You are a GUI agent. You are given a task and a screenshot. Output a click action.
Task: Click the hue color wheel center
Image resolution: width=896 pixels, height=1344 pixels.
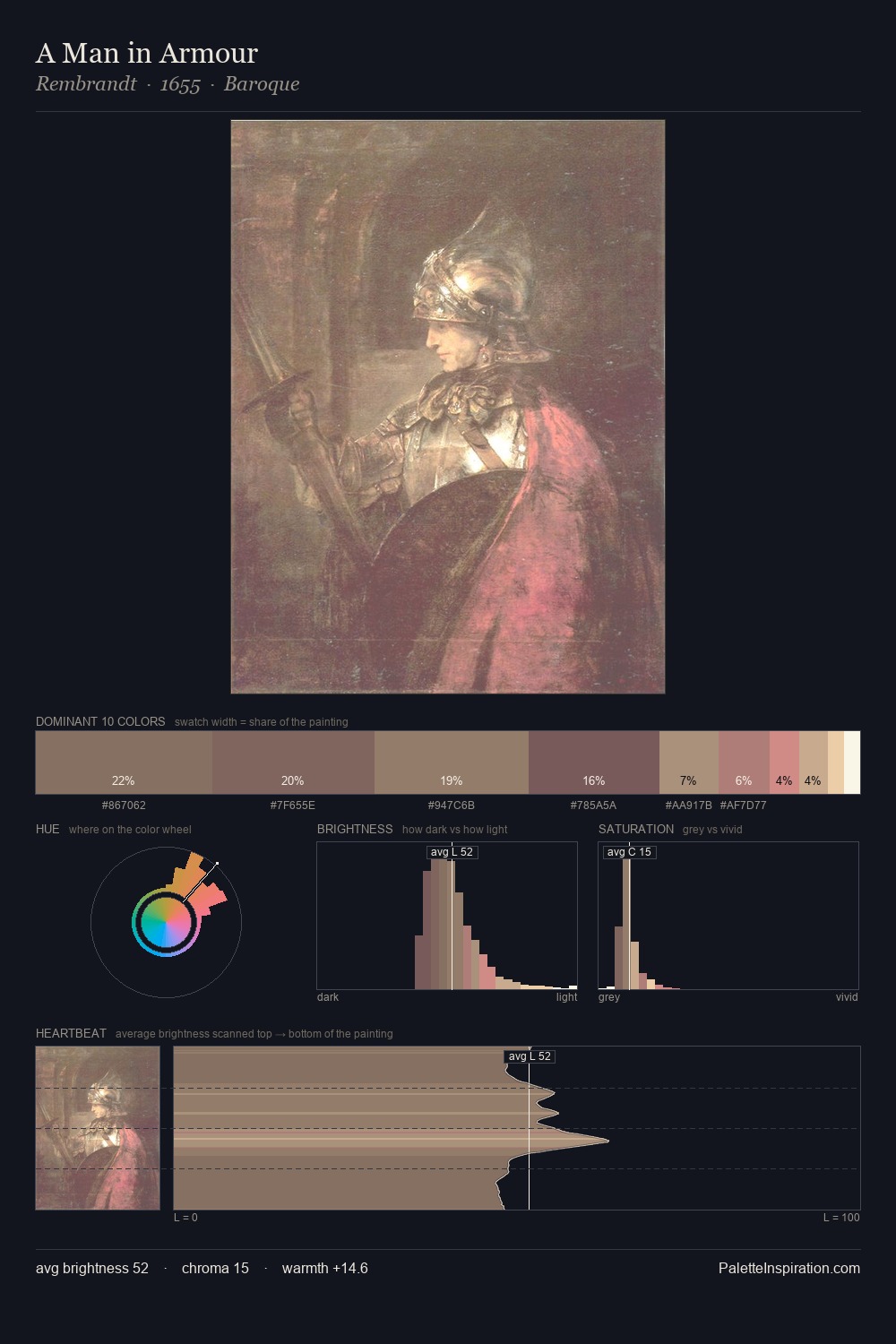click(166, 922)
